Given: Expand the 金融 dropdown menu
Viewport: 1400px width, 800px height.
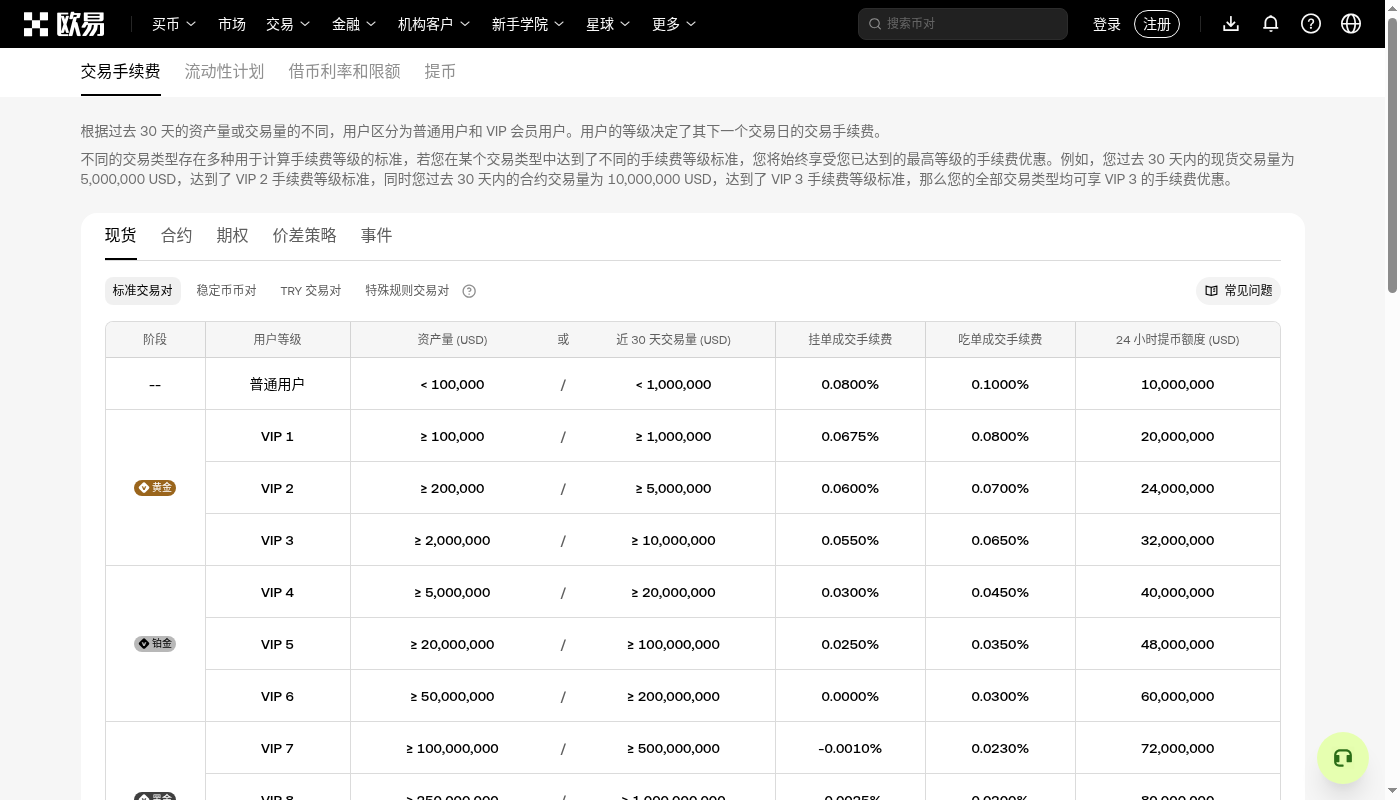Looking at the screenshot, I should pyautogui.click(x=354, y=24).
